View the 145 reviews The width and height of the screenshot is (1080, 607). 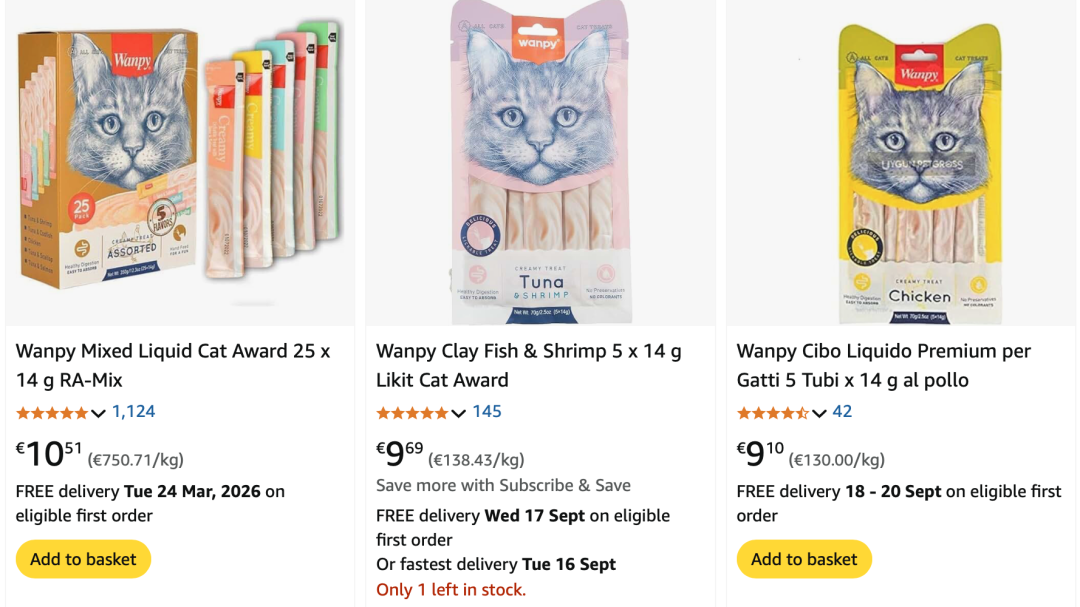coord(487,411)
